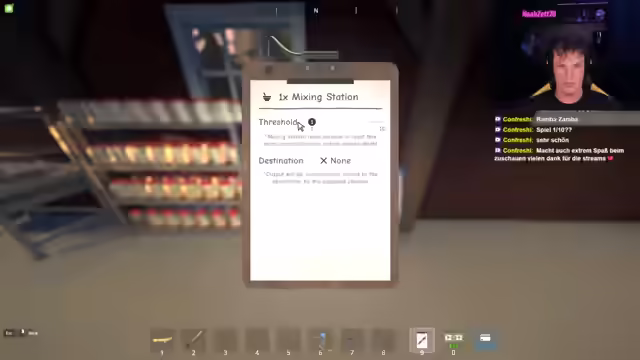
Task: Click the NoahZett28 channel name
Action: [x=539, y=14]
